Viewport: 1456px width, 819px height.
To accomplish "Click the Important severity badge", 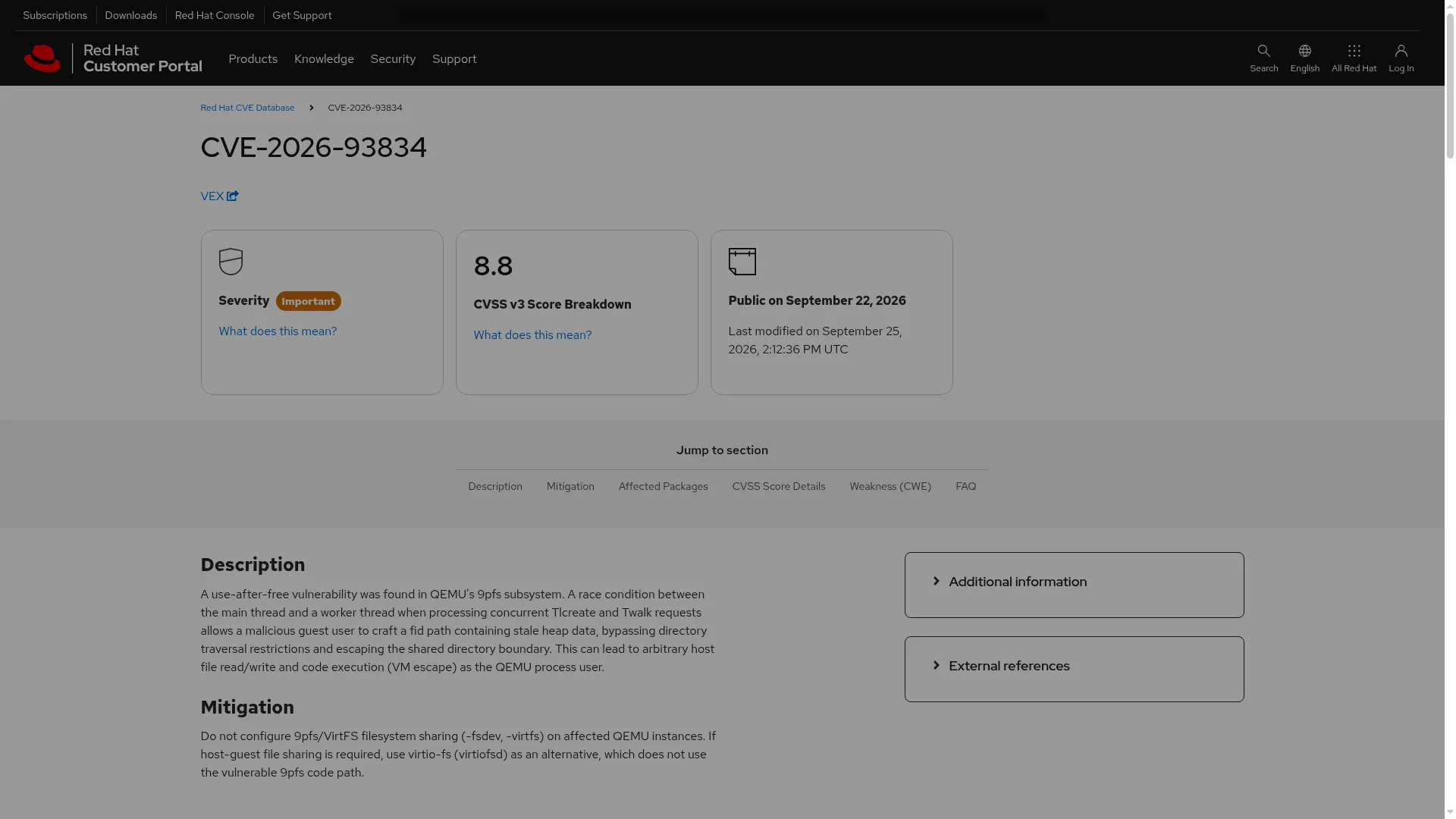I will pos(308,301).
